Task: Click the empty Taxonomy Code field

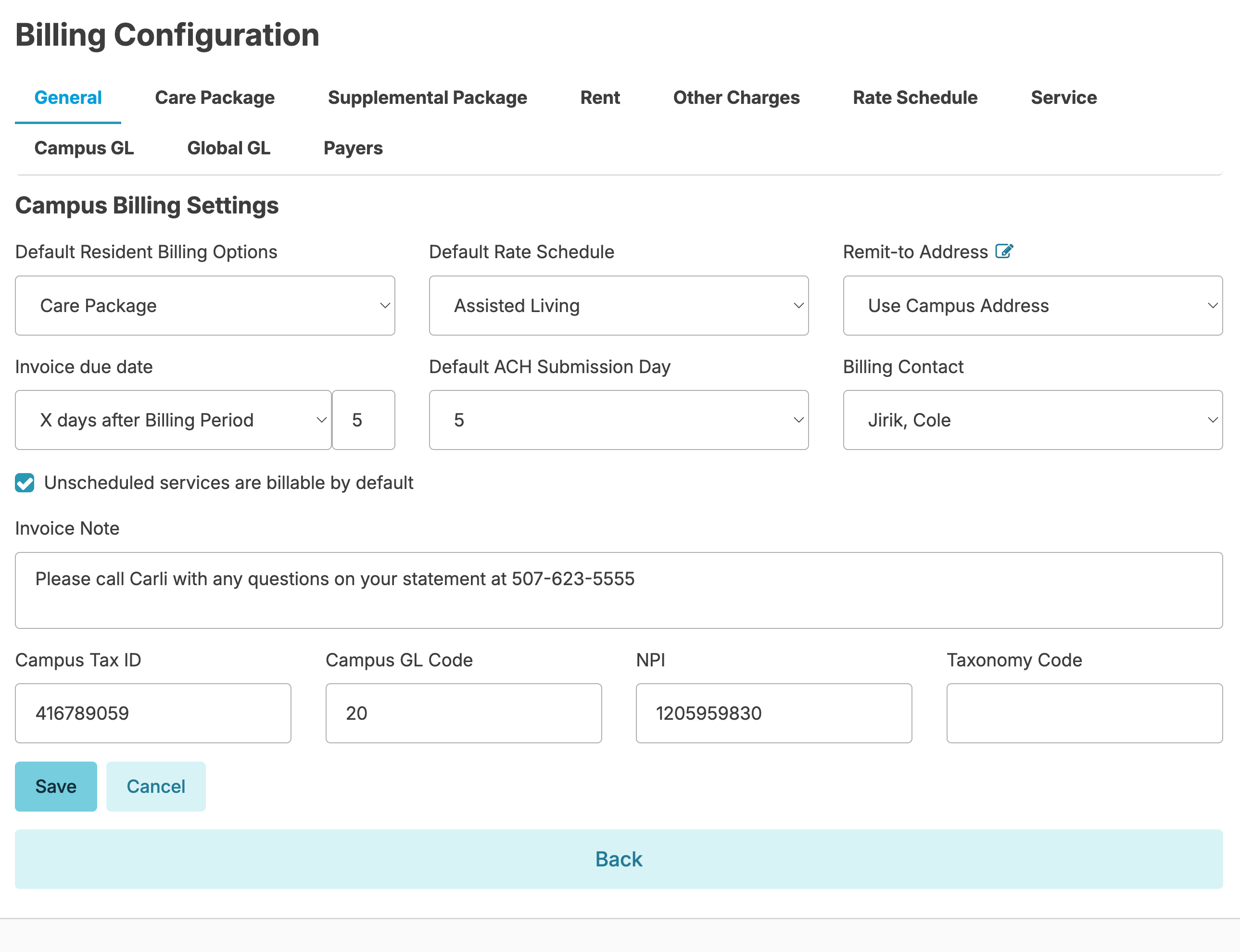Action: pyautogui.click(x=1084, y=713)
